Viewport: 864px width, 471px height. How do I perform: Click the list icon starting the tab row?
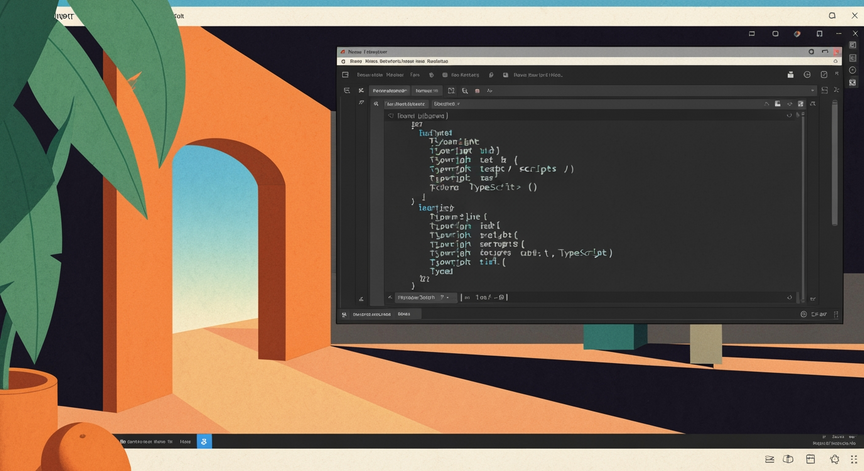pos(347,90)
